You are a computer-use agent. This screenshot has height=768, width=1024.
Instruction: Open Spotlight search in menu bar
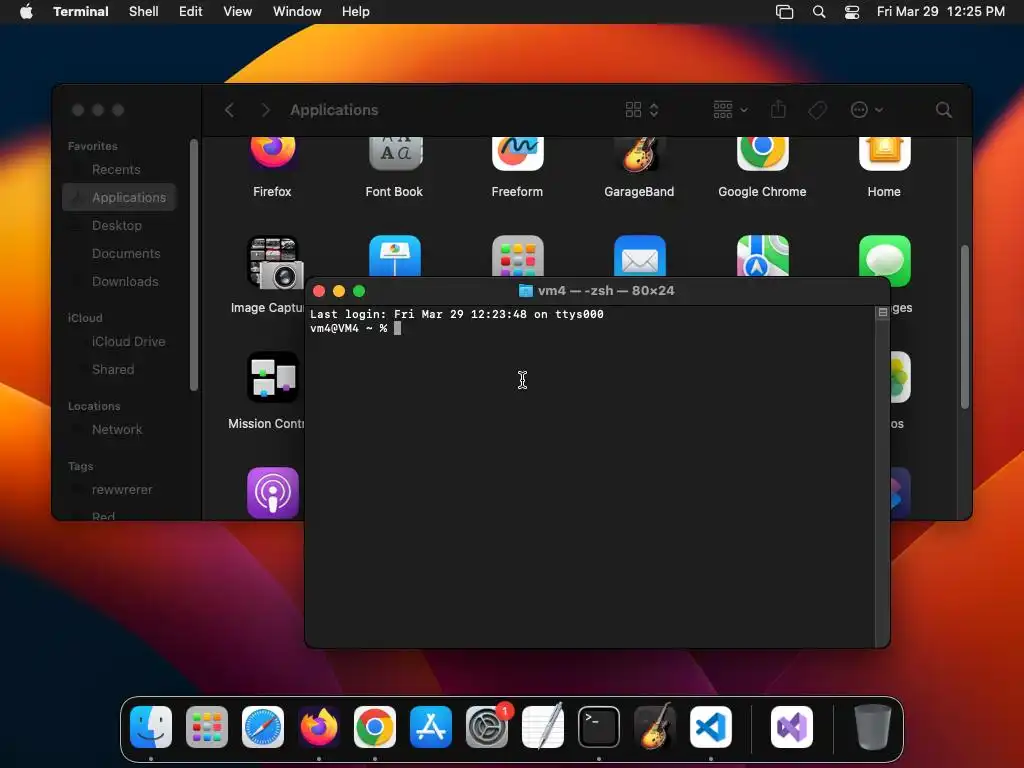818,12
